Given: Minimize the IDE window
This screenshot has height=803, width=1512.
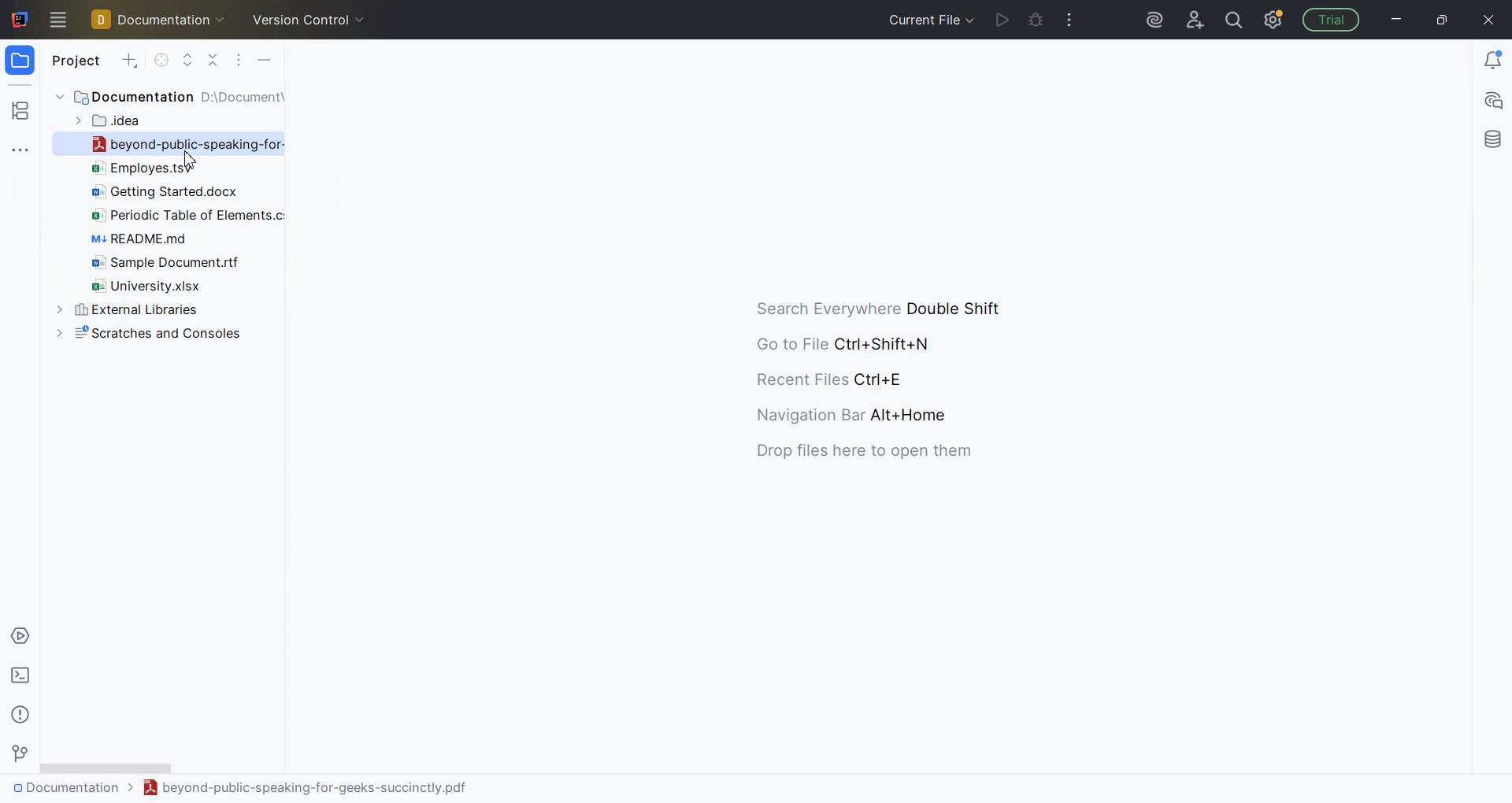Looking at the screenshot, I should tap(1397, 20).
